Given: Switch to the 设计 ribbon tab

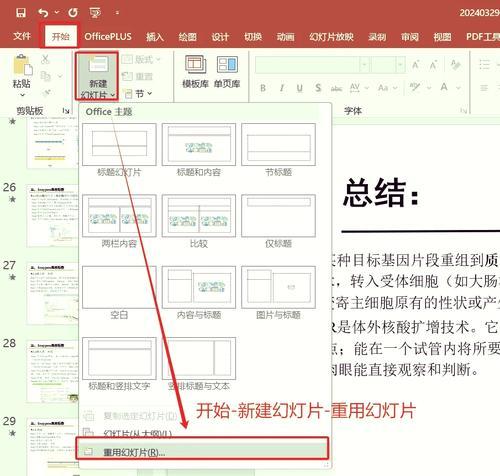Looking at the screenshot, I should click(x=220, y=36).
